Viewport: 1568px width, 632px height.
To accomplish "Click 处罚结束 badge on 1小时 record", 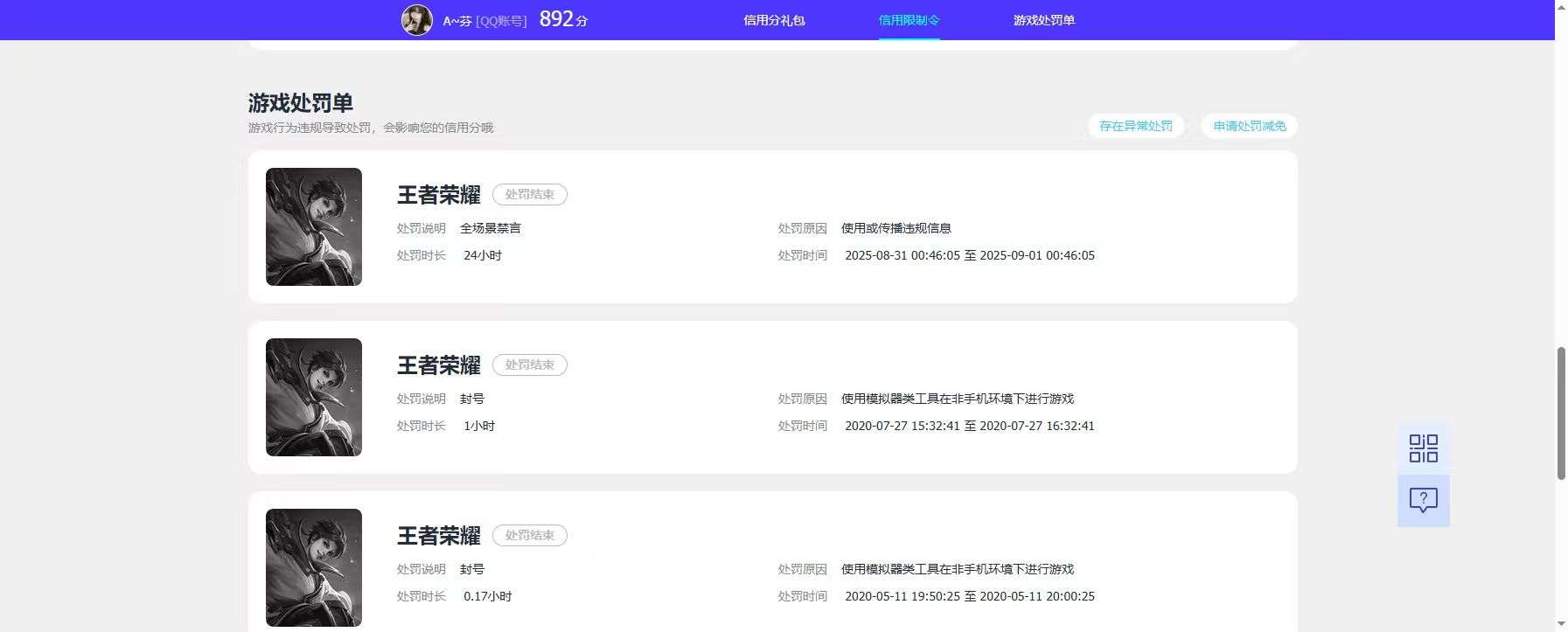I will (x=530, y=365).
